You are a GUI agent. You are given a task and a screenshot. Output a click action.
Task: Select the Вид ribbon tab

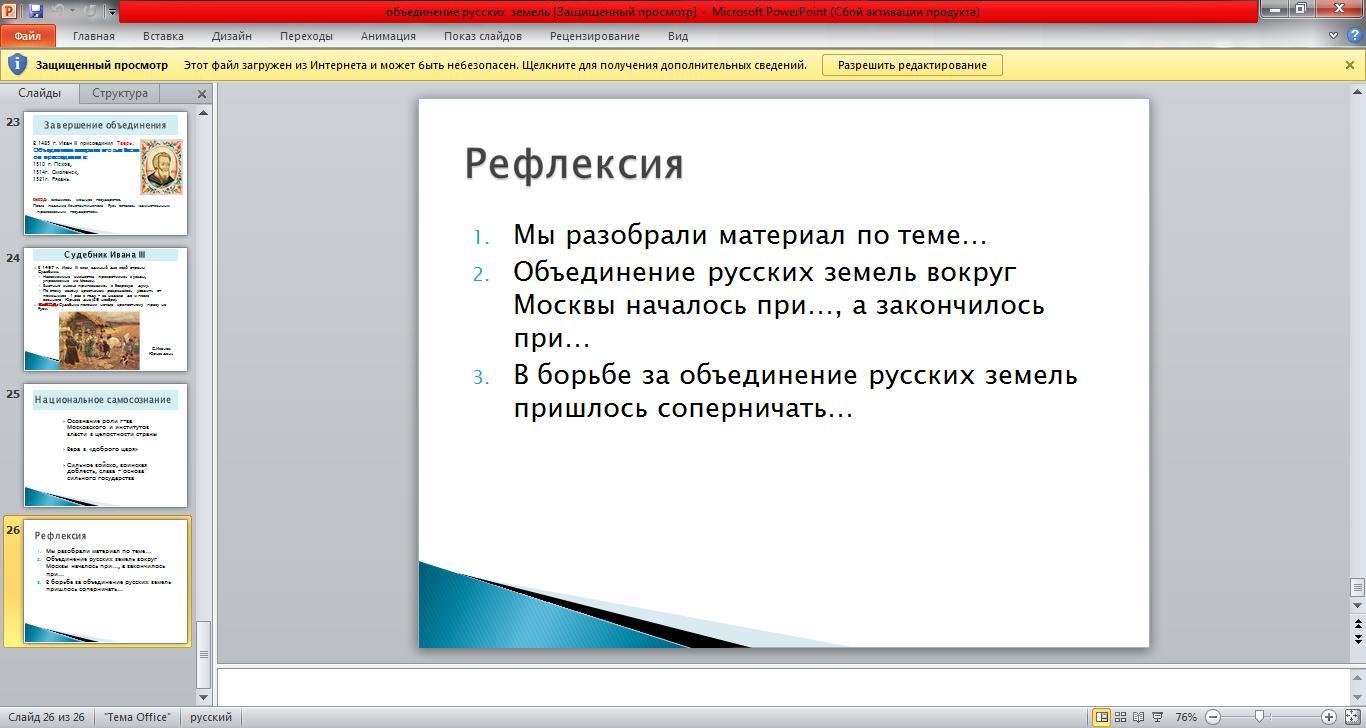coord(678,36)
